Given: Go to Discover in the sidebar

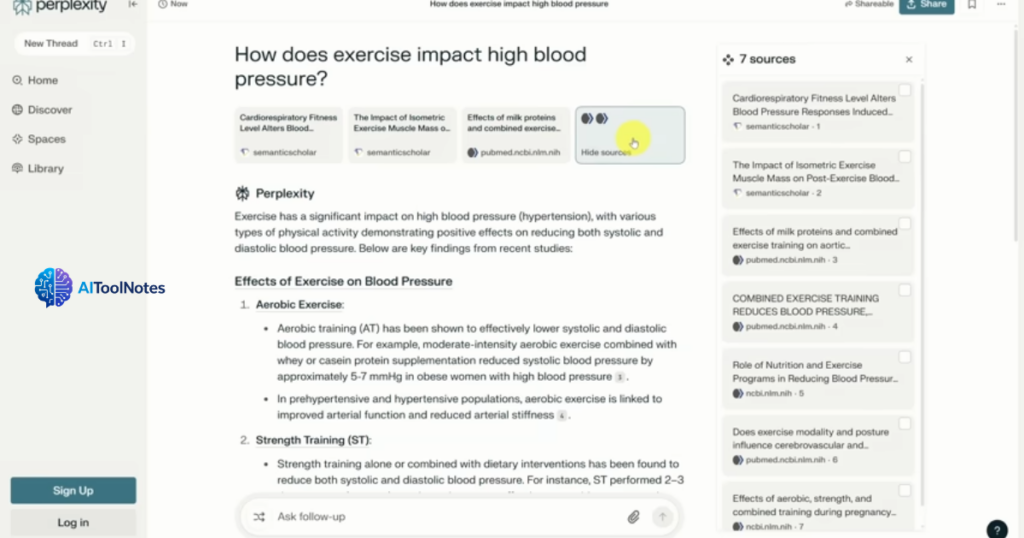Looking at the screenshot, I should click(x=49, y=110).
